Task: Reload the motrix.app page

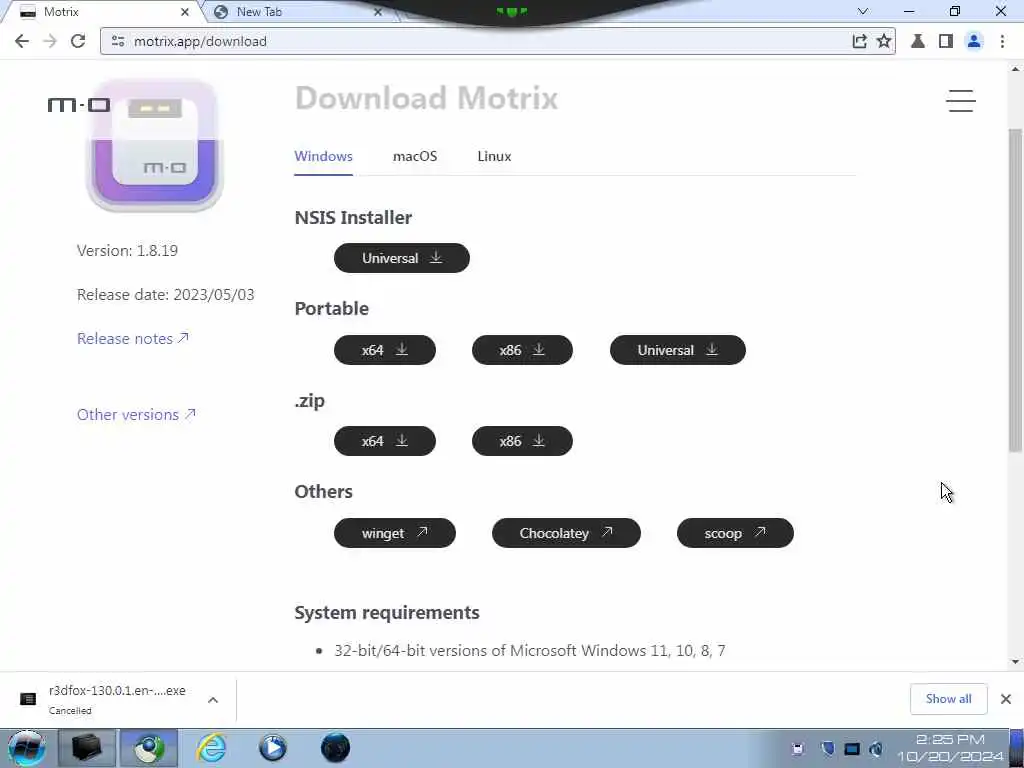Action: tap(78, 41)
